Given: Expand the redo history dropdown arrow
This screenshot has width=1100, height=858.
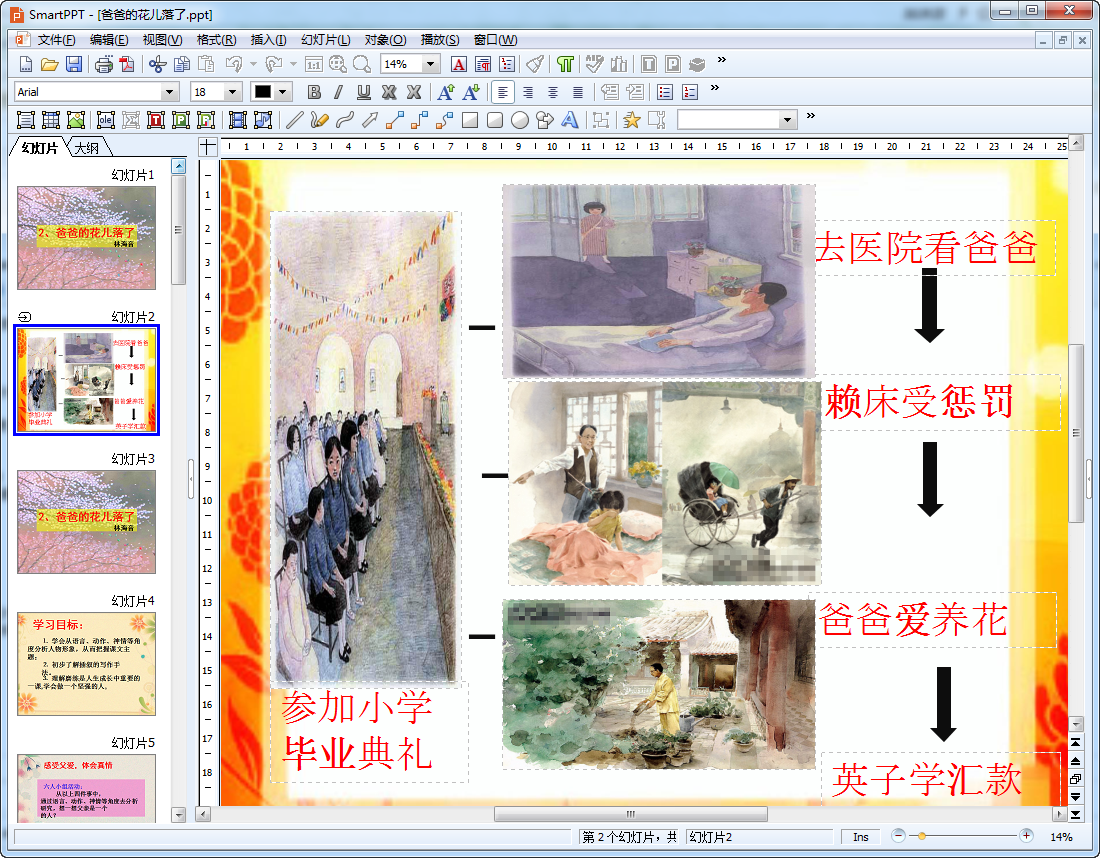Looking at the screenshot, I should [x=293, y=65].
